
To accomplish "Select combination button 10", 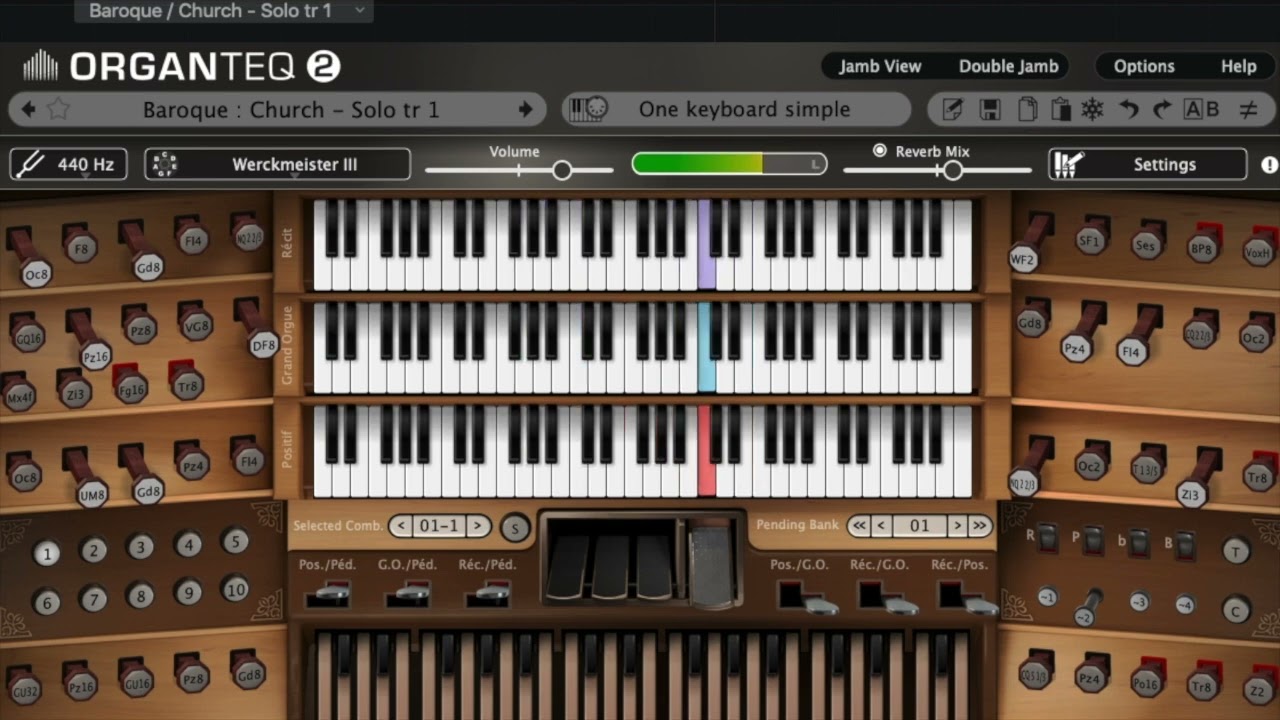I will click(235, 589).
